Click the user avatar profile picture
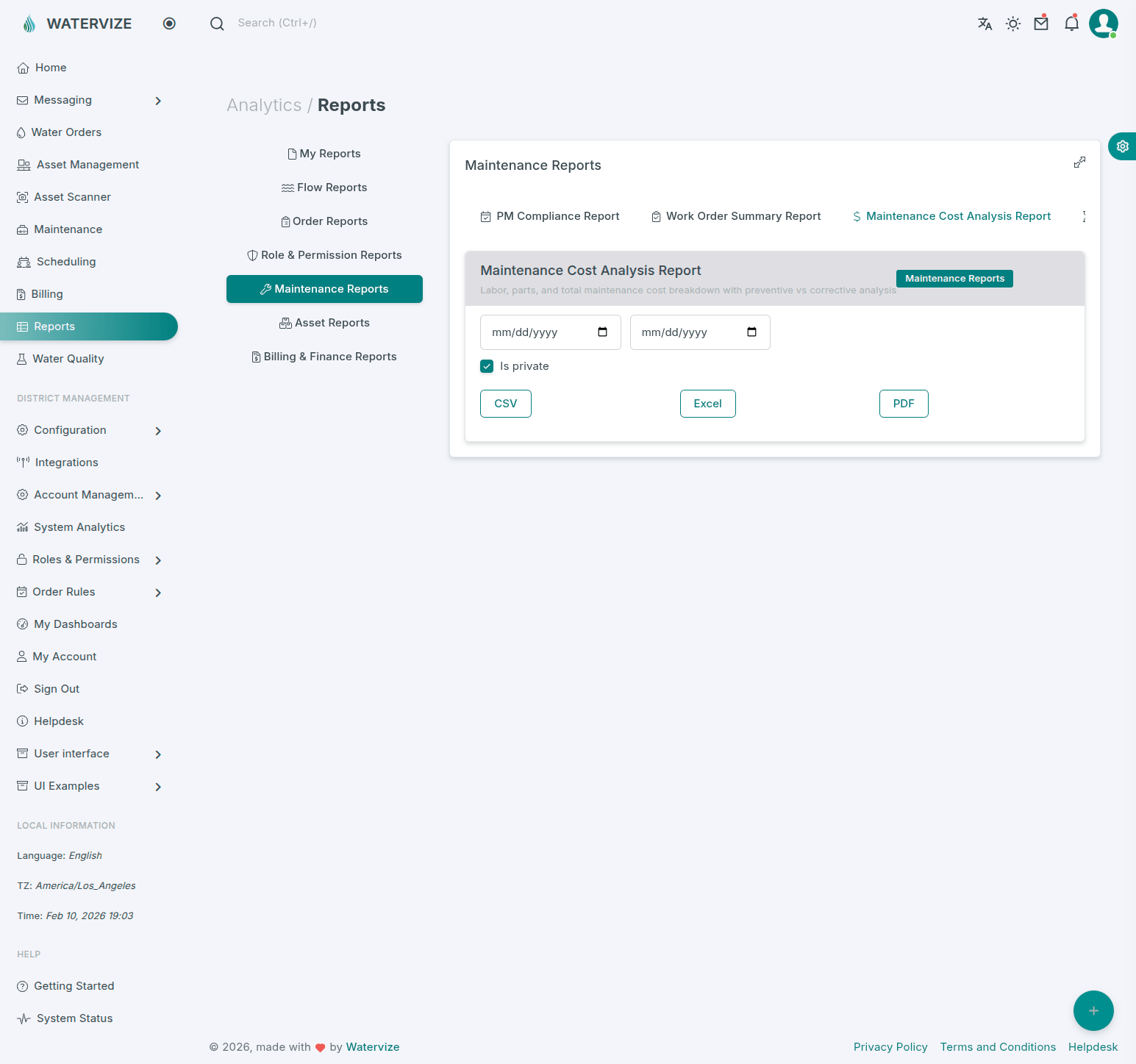This screenshot has height=1064, width=1136. coord(1103,24)
